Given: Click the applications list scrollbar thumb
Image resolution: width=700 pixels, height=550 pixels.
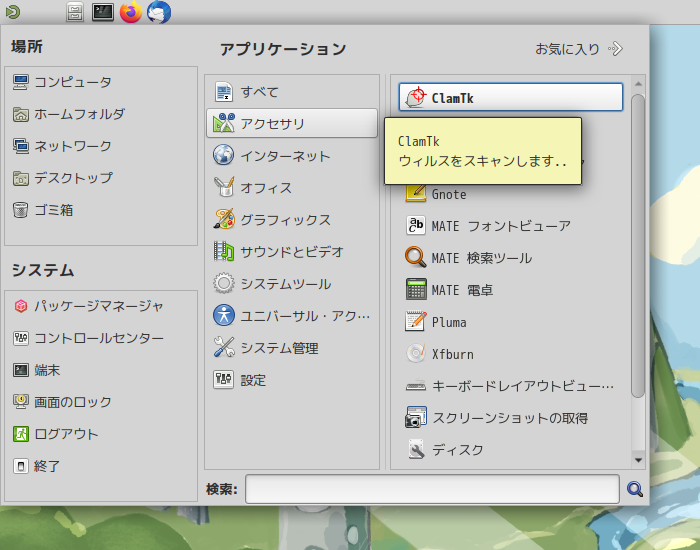Looking at the screenshot, I should (x=638, y=246).
